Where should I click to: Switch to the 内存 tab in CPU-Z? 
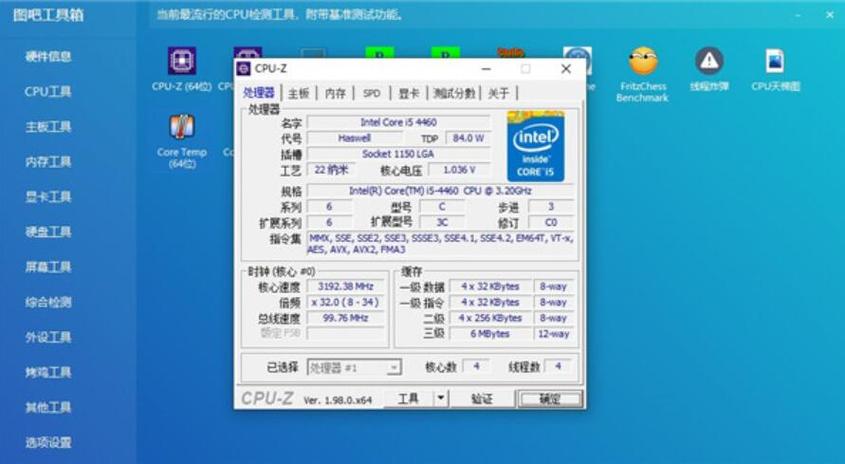point(335,93)
